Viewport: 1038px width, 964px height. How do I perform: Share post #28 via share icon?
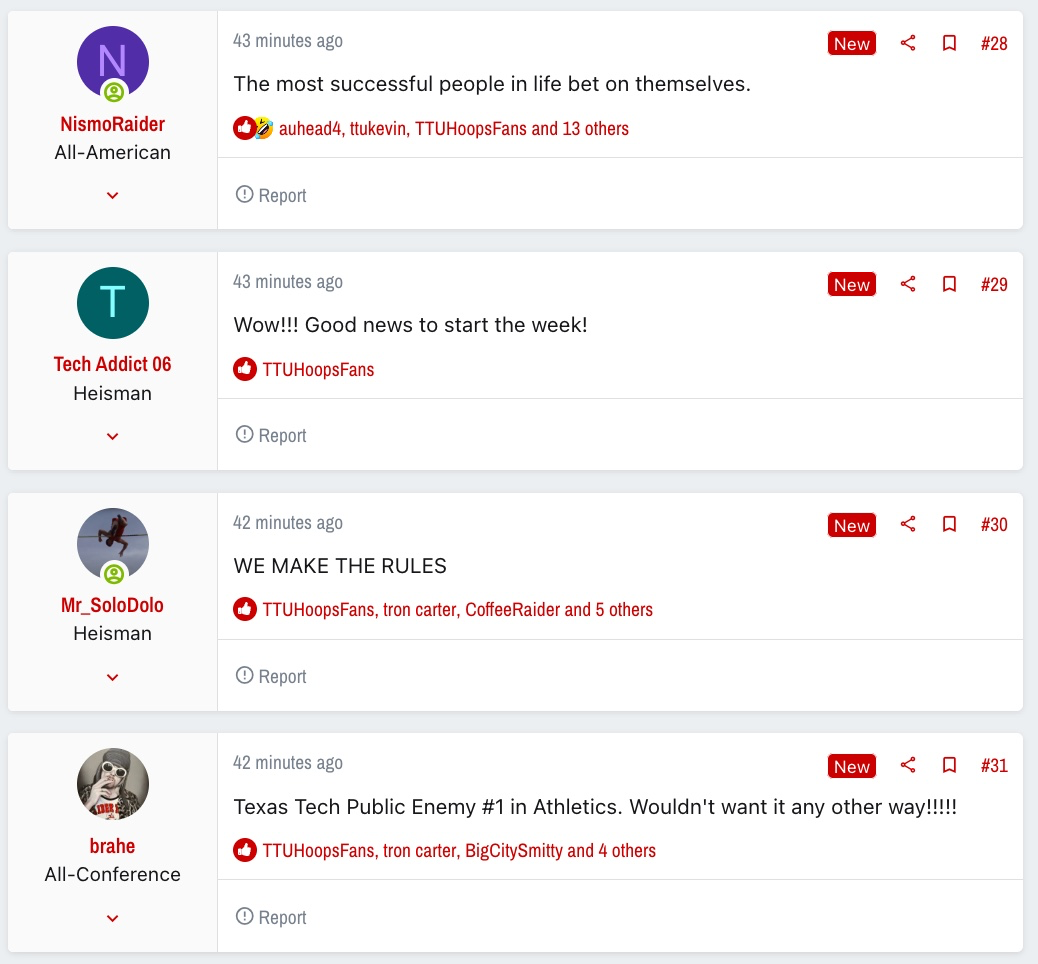click(908, 43)
